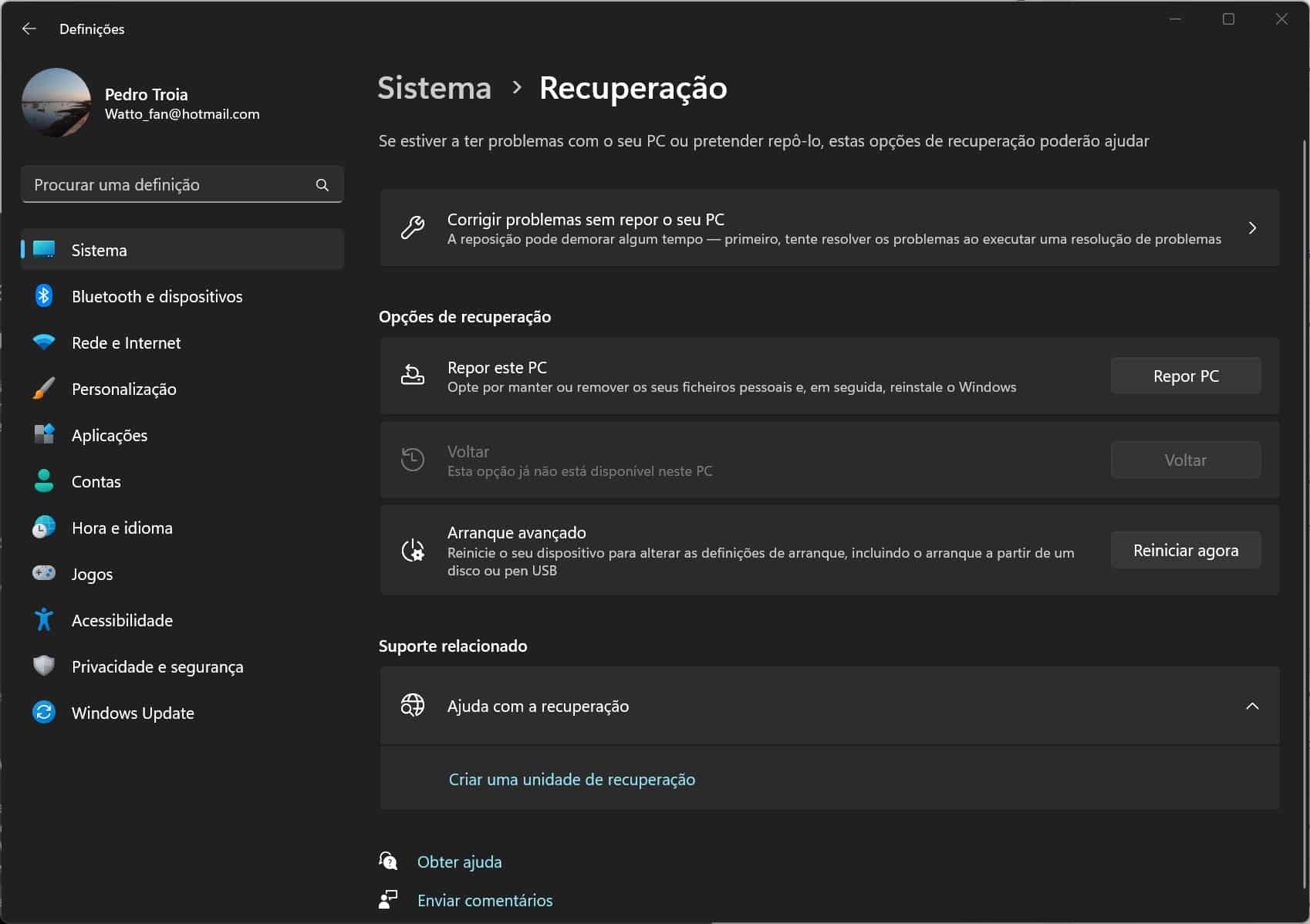Click the Windows Update sync icon
The height and width of the screenshot is (924, 1310).
coord(44,713)
